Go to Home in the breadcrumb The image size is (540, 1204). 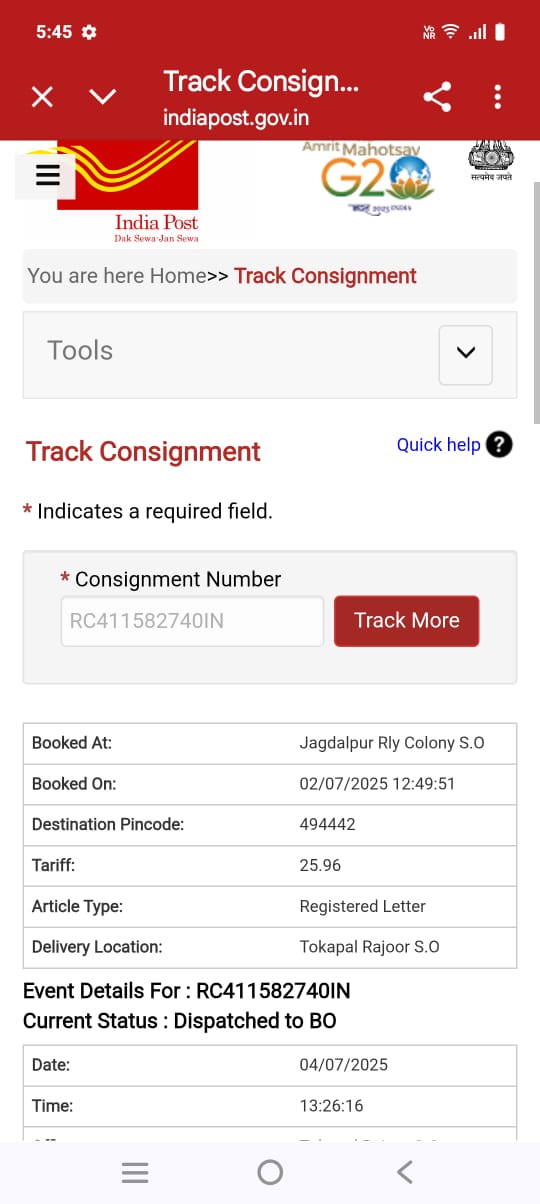[178, 276]
